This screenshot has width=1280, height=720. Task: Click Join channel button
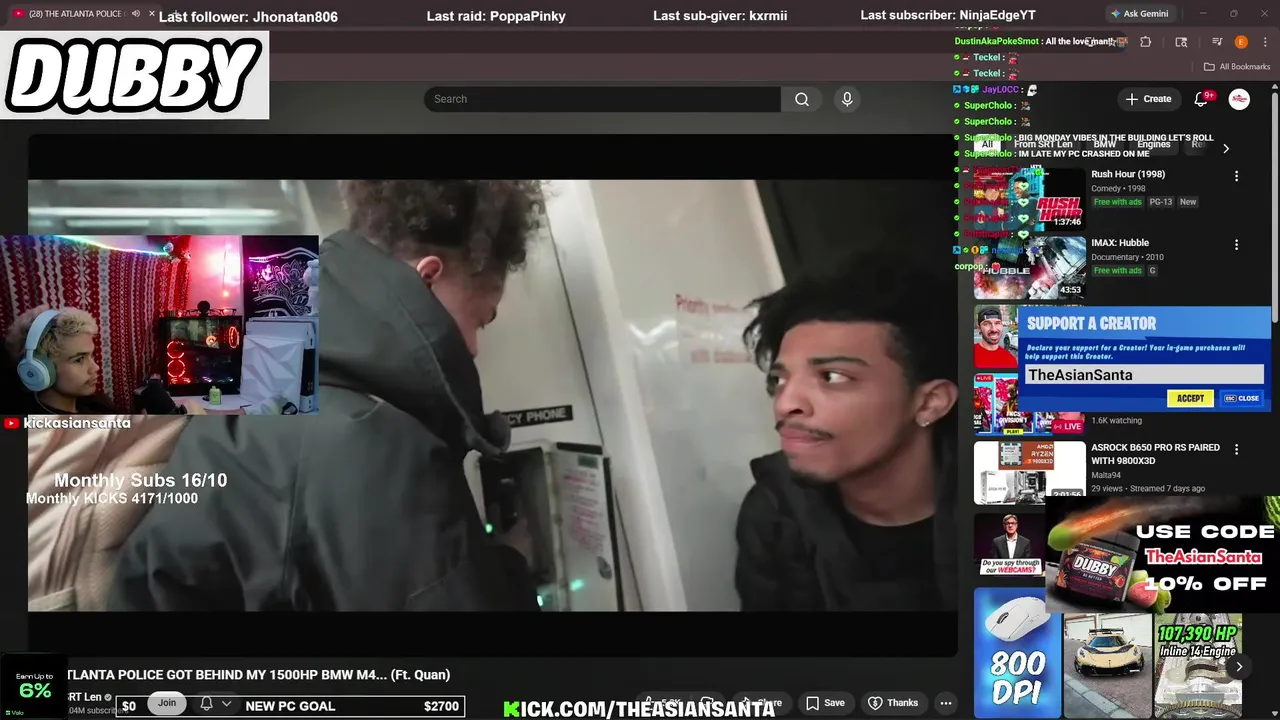pos(167,703)
